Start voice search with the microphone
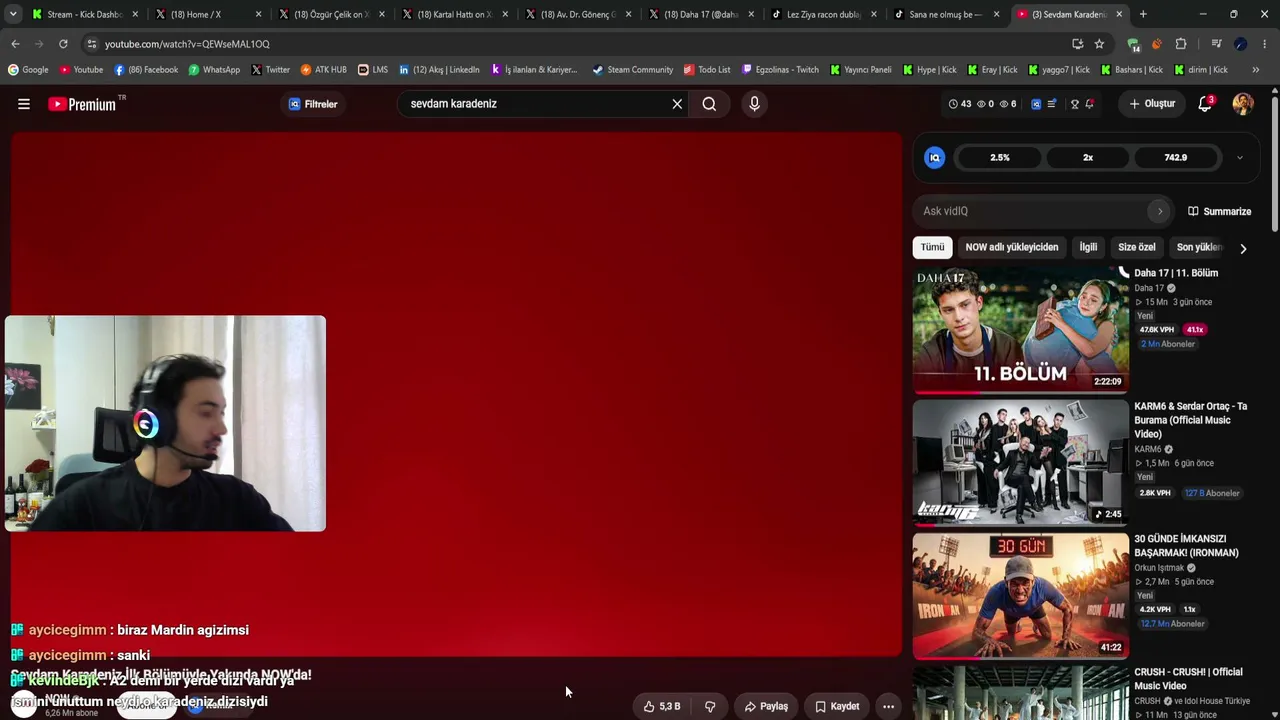 [754, 104]
